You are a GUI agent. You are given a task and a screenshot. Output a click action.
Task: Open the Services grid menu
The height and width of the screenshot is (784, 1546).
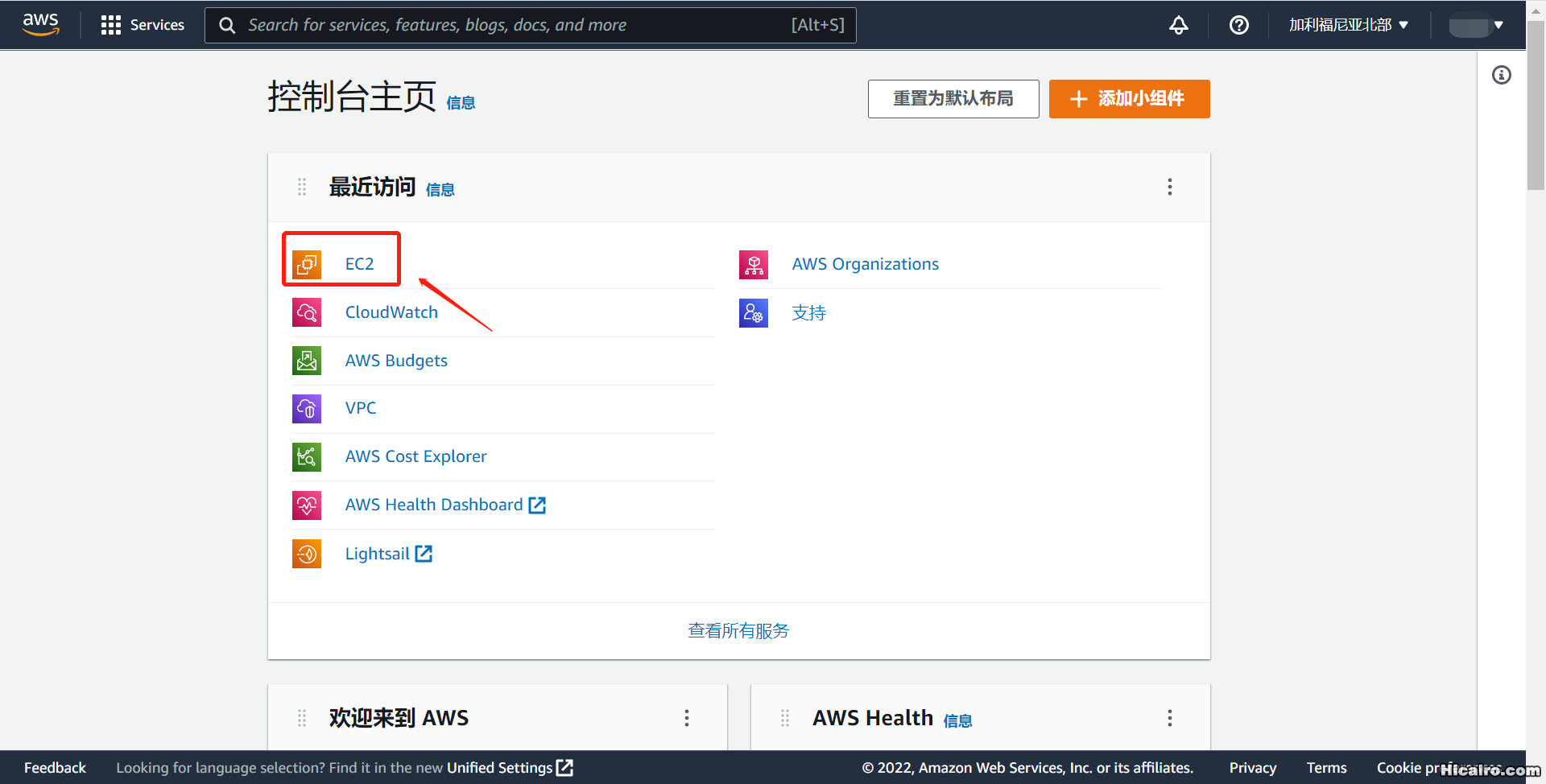coord(143,25)
